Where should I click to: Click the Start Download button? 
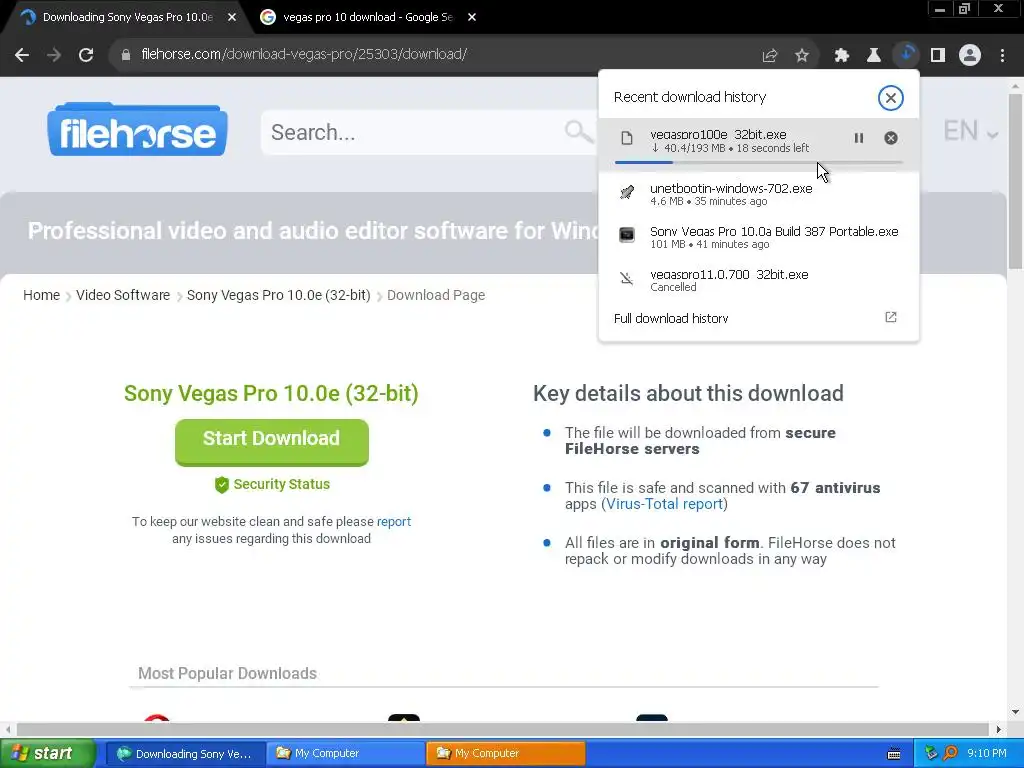click(x=272, y=441)
